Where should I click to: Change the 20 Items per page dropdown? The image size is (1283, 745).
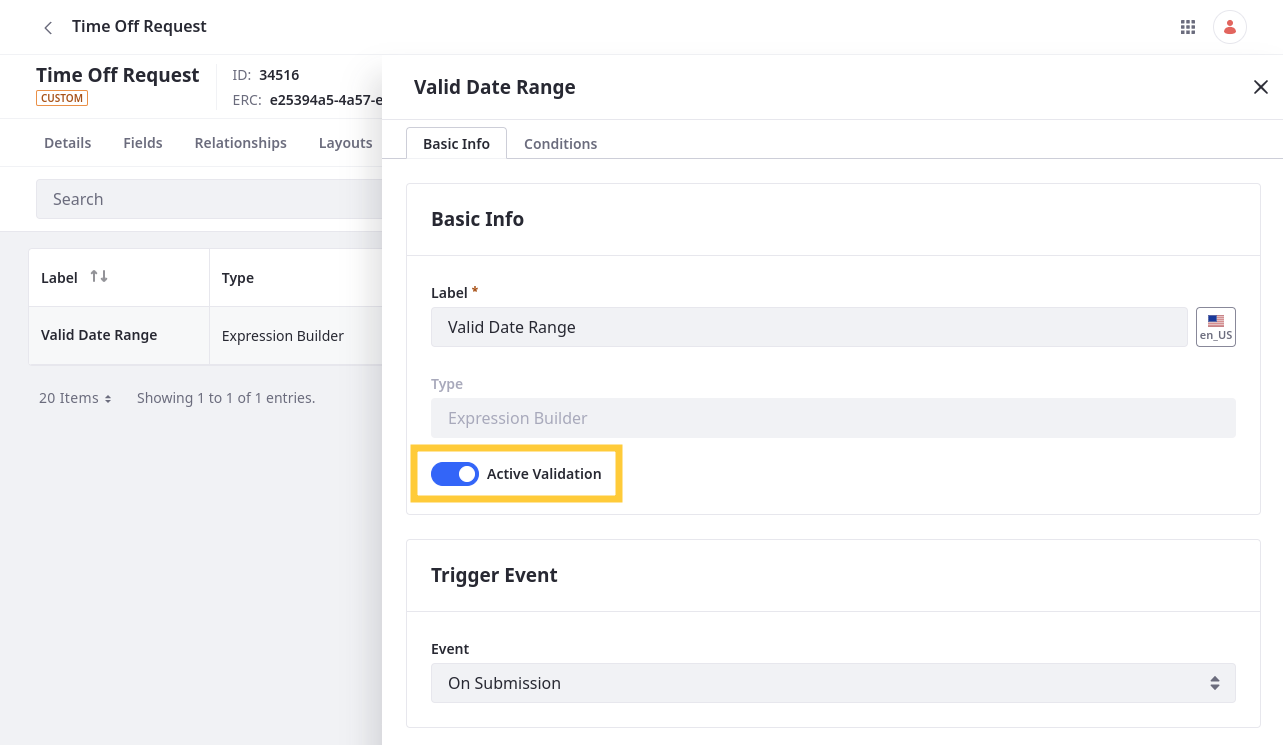(76, 398)
